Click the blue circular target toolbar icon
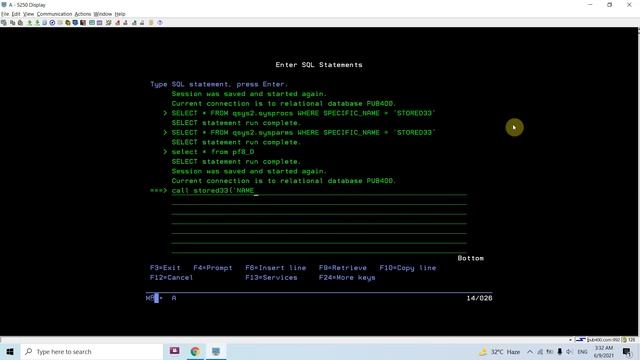 pyautogui.click(x=52, y=23)
